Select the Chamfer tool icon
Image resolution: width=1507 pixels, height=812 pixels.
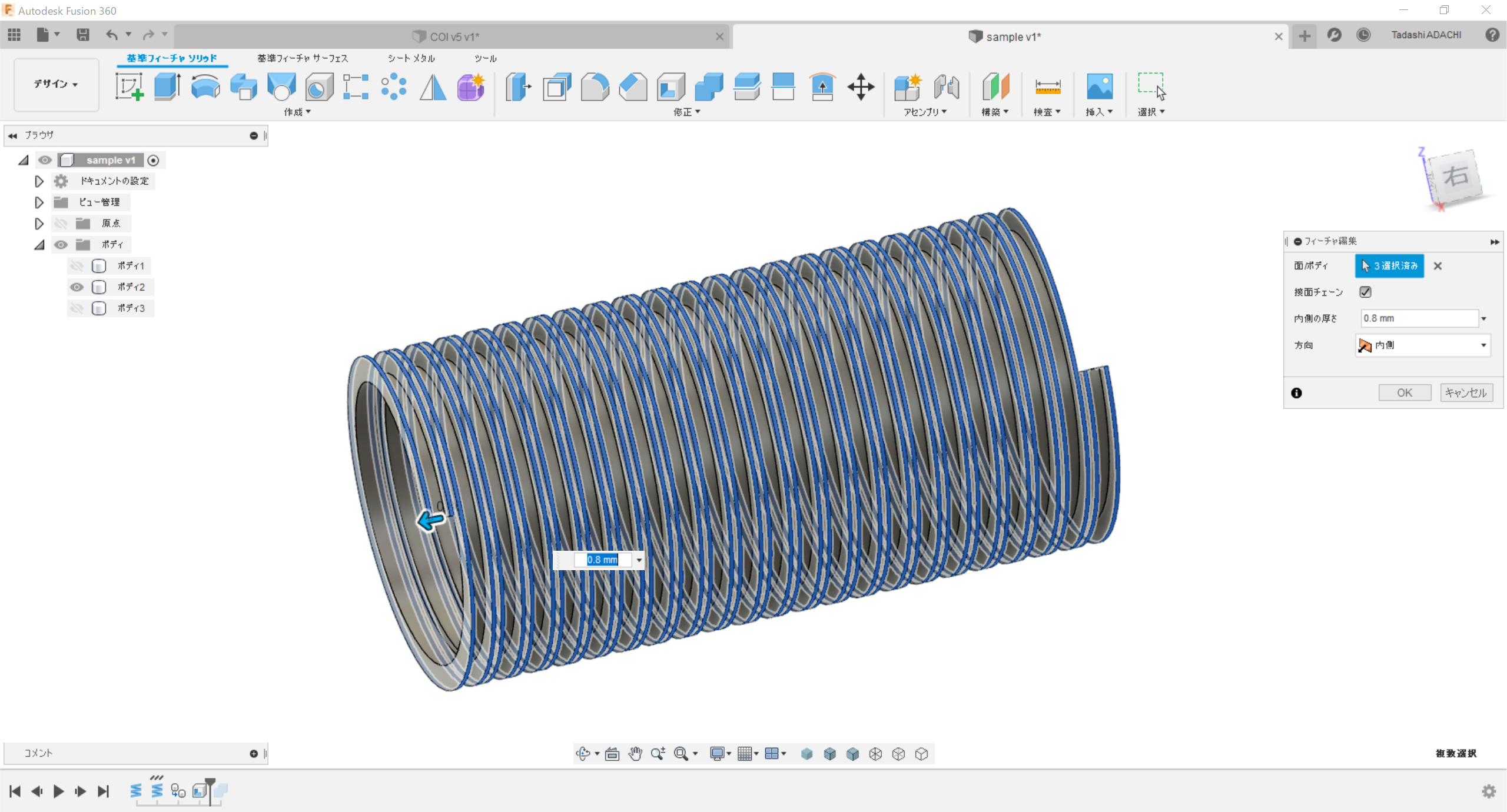tap(633, 87)
